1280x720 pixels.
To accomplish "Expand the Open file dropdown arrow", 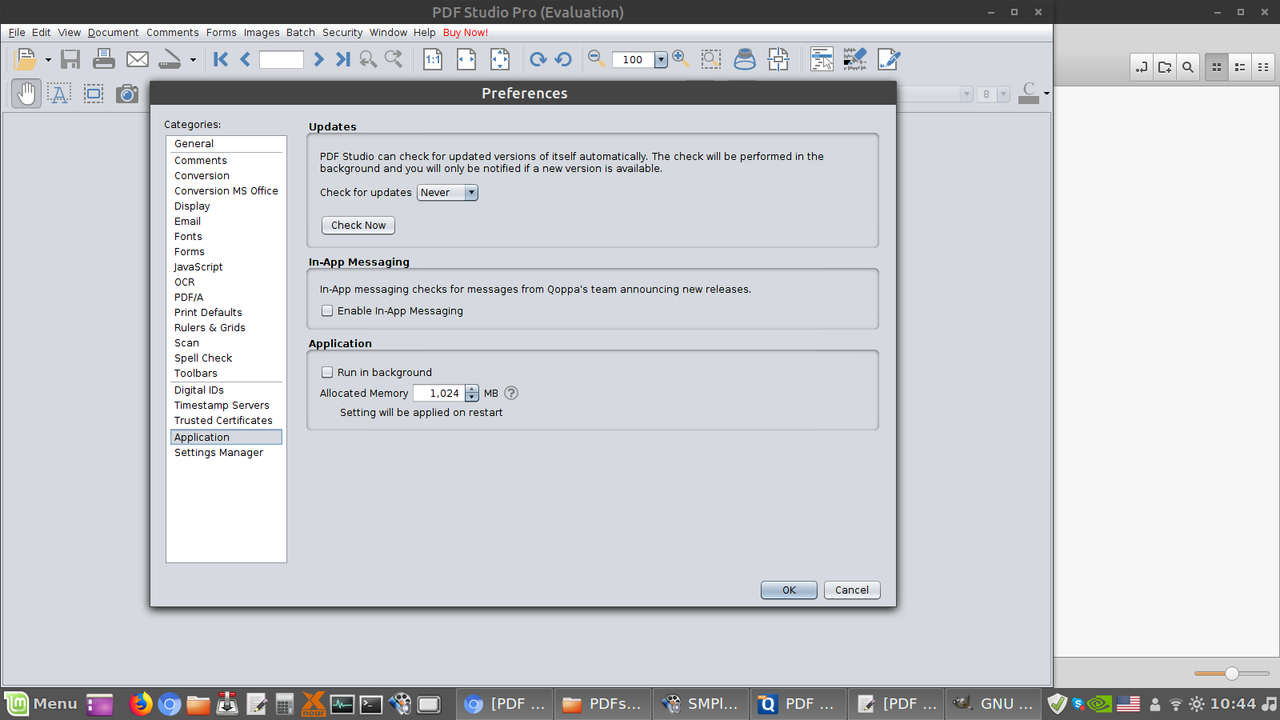I will pos(48,60).
